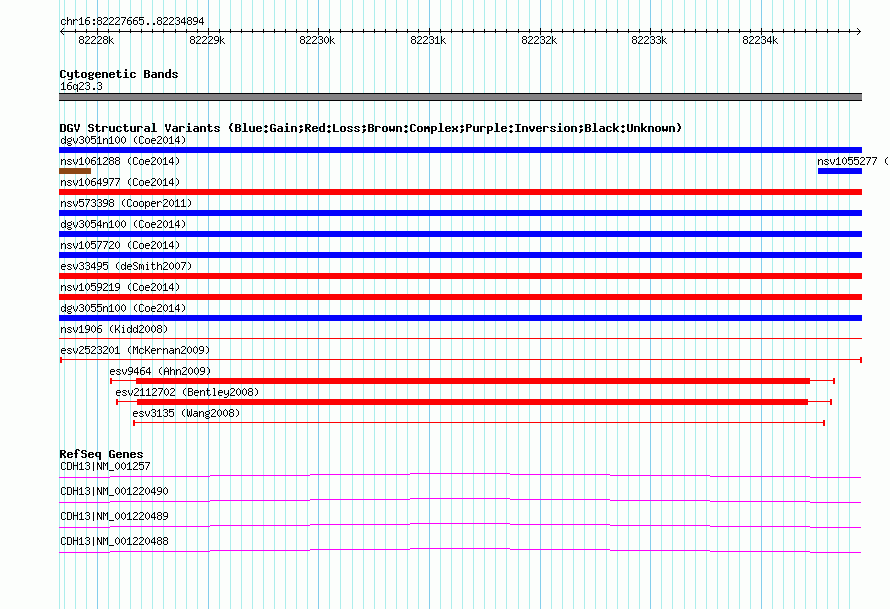890x609 pixels.
Task: Select the 82233k ruler tick label
Action: pyautogui.click(x=649, y=40)
